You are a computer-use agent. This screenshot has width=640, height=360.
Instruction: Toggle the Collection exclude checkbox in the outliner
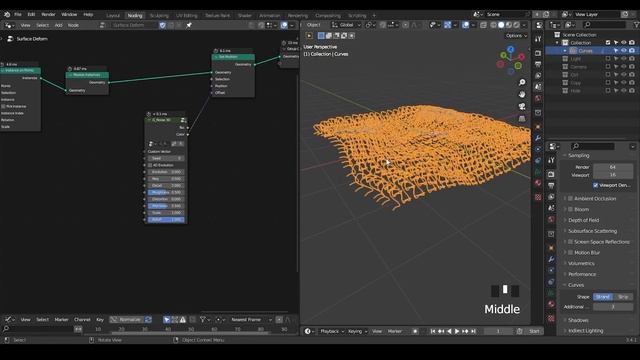point(608,42)
